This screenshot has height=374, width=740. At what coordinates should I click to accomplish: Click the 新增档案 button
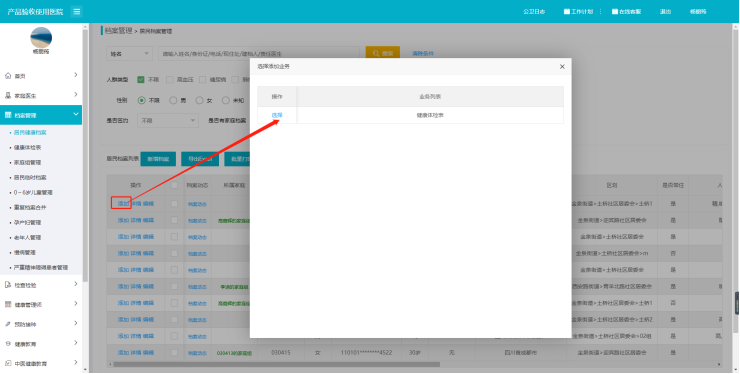[158, 159]
